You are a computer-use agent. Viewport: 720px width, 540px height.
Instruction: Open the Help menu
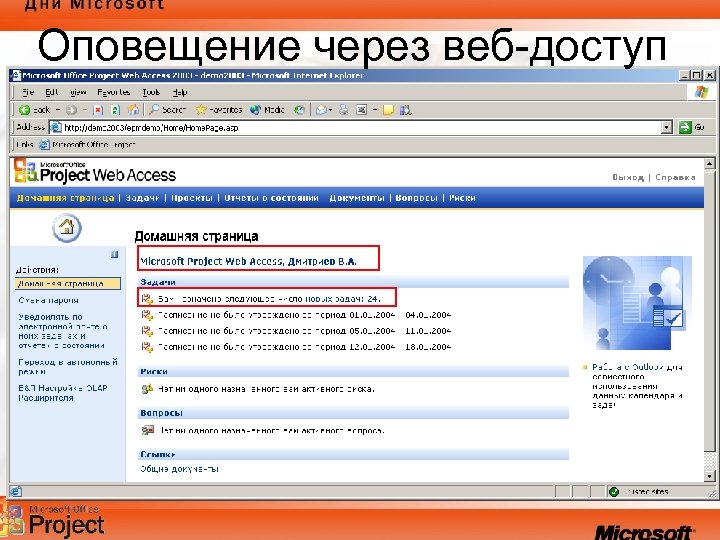(x=180, y=92)
